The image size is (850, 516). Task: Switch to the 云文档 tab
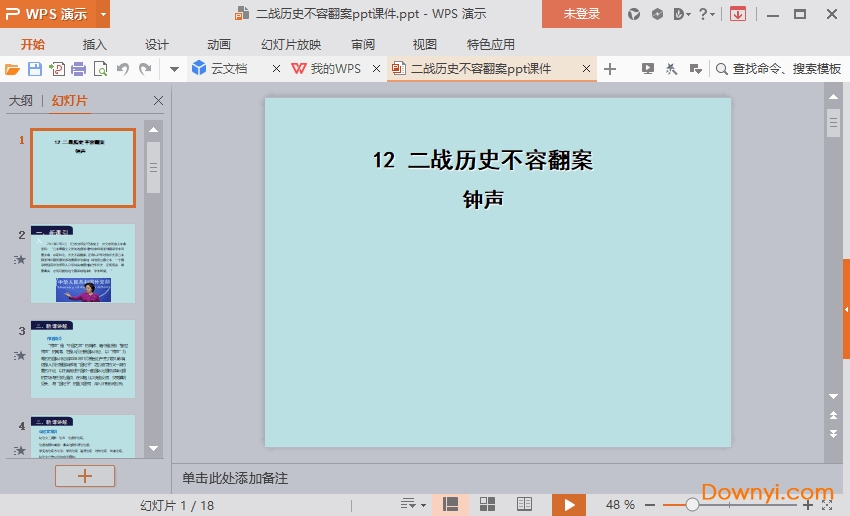tap(229, 69)
